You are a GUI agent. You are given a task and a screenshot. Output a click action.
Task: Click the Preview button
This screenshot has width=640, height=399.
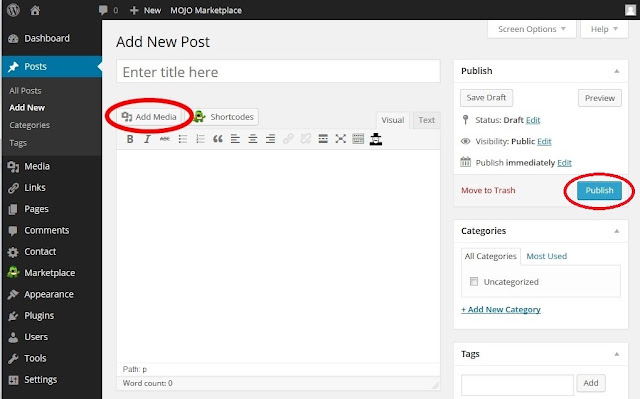tap(600, 98)
